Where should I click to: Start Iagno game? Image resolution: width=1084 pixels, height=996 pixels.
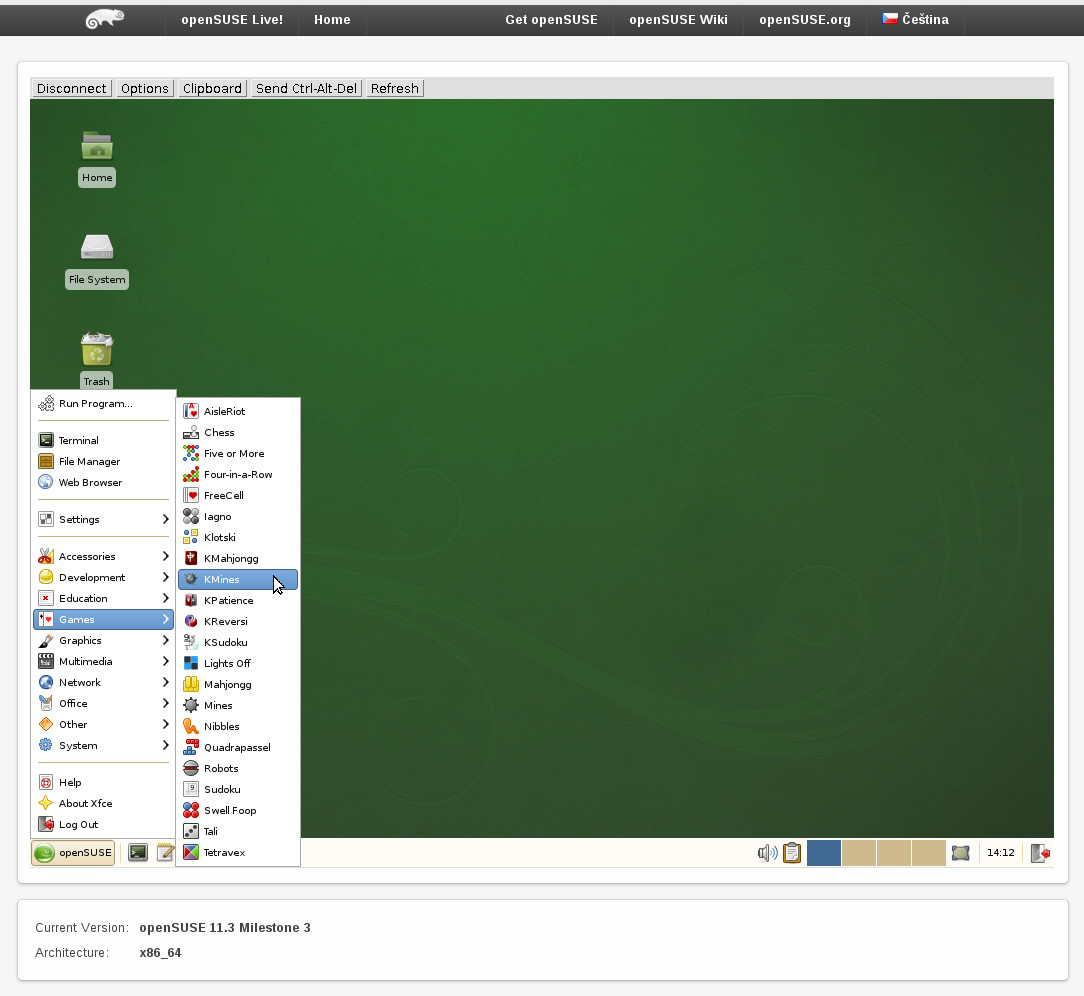tap(239, 516)
